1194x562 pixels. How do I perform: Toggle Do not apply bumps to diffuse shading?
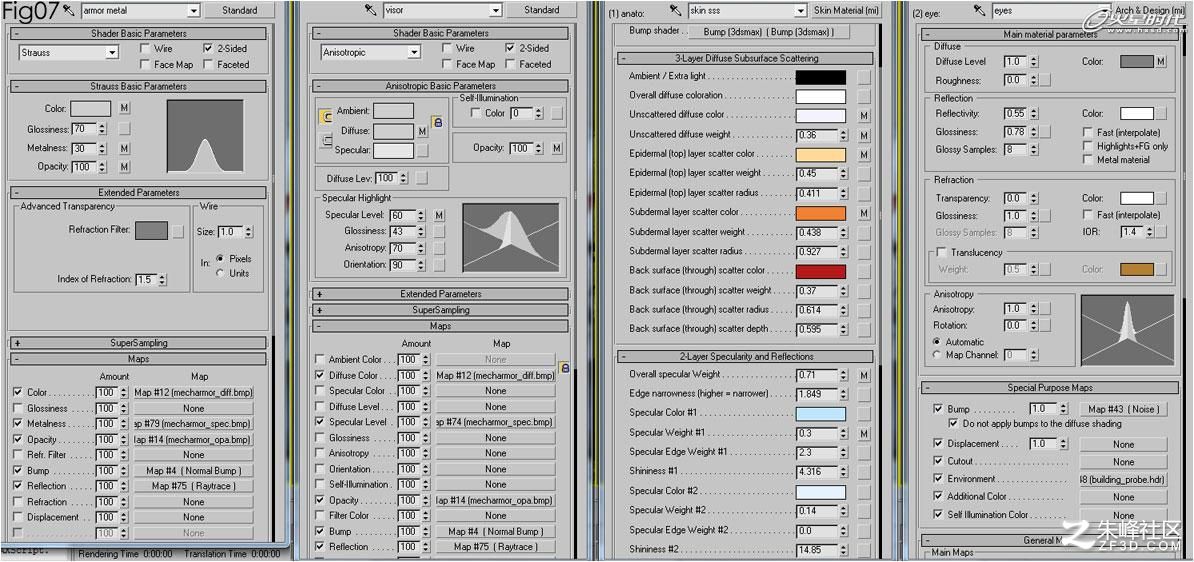point(953,423)
